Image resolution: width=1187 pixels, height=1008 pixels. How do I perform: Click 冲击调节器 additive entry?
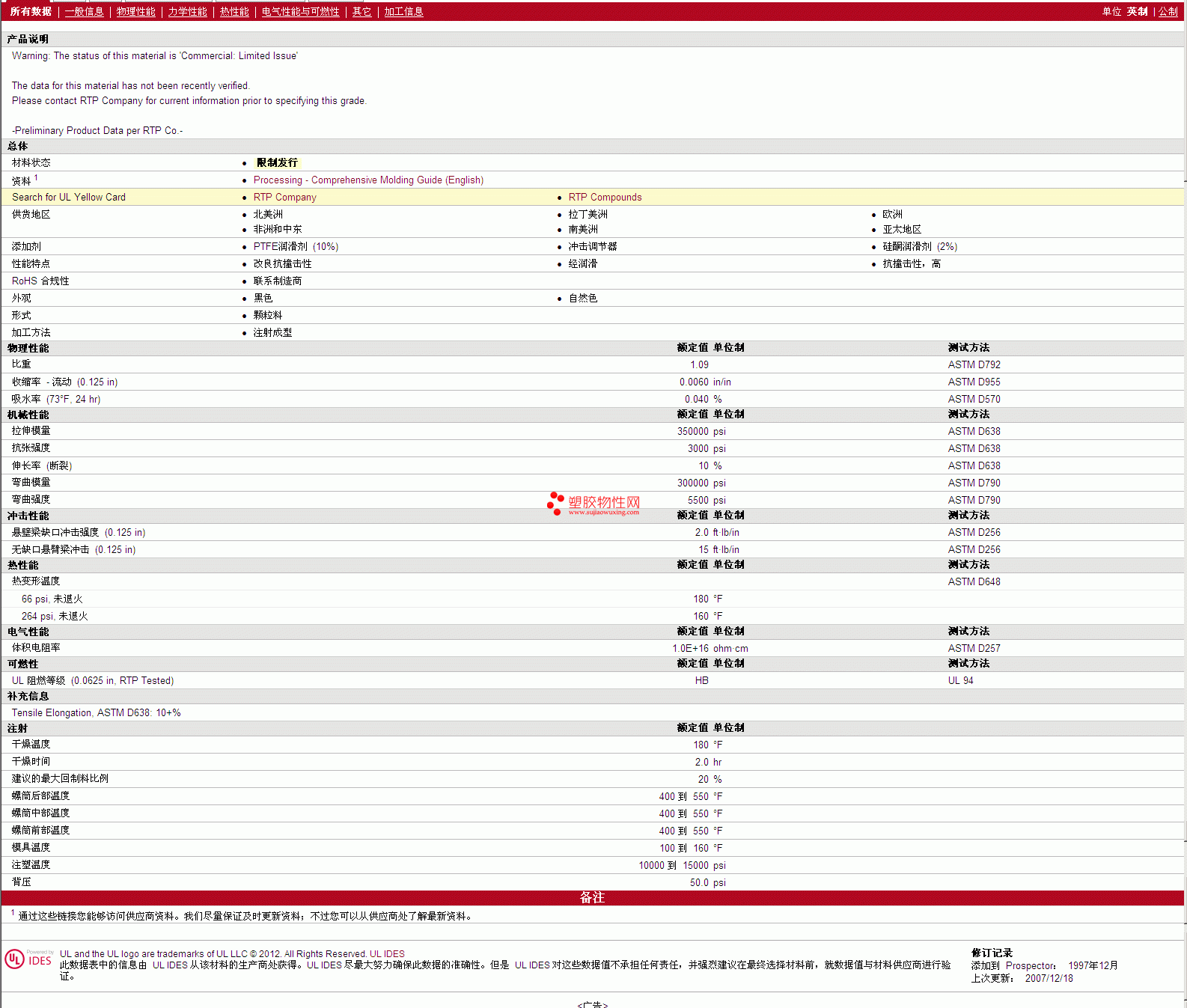pos(593,247)
